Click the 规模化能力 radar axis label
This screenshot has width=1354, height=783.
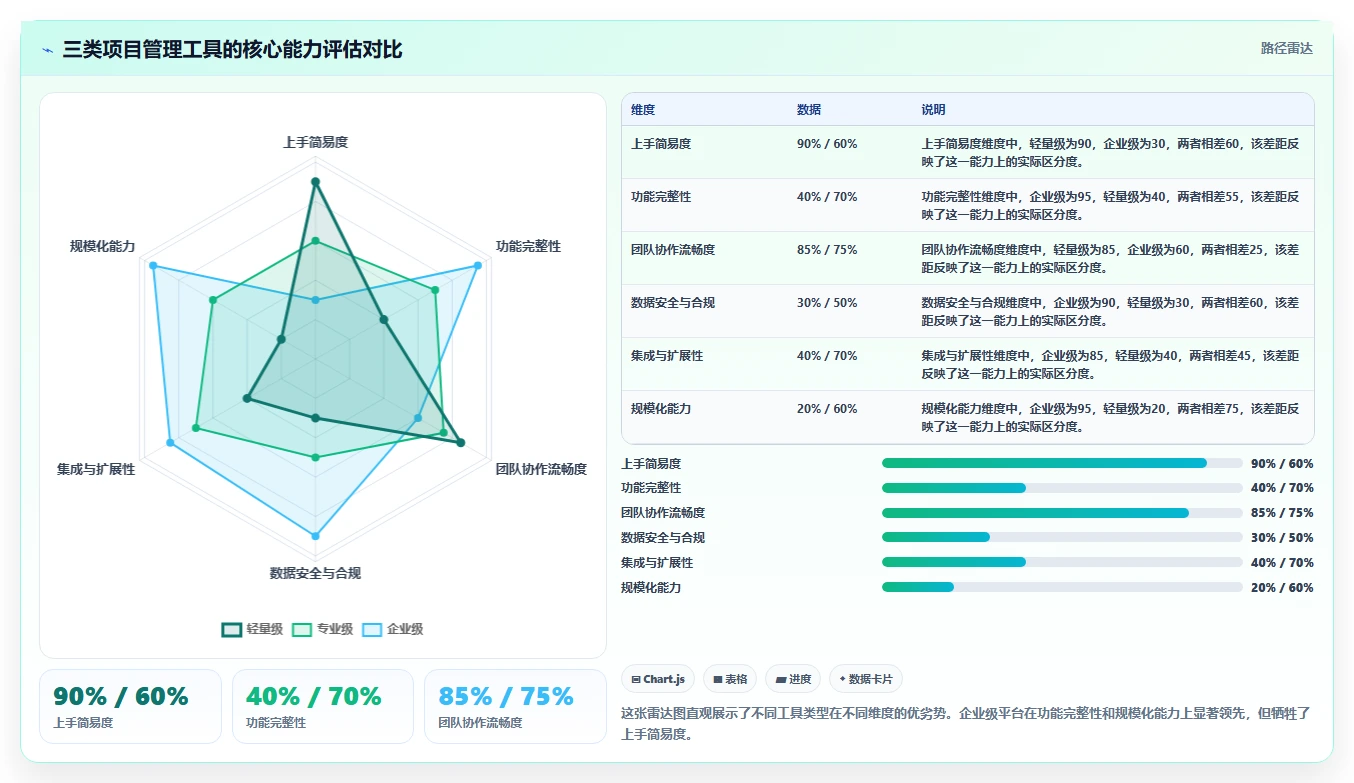[x=102, y=246]
